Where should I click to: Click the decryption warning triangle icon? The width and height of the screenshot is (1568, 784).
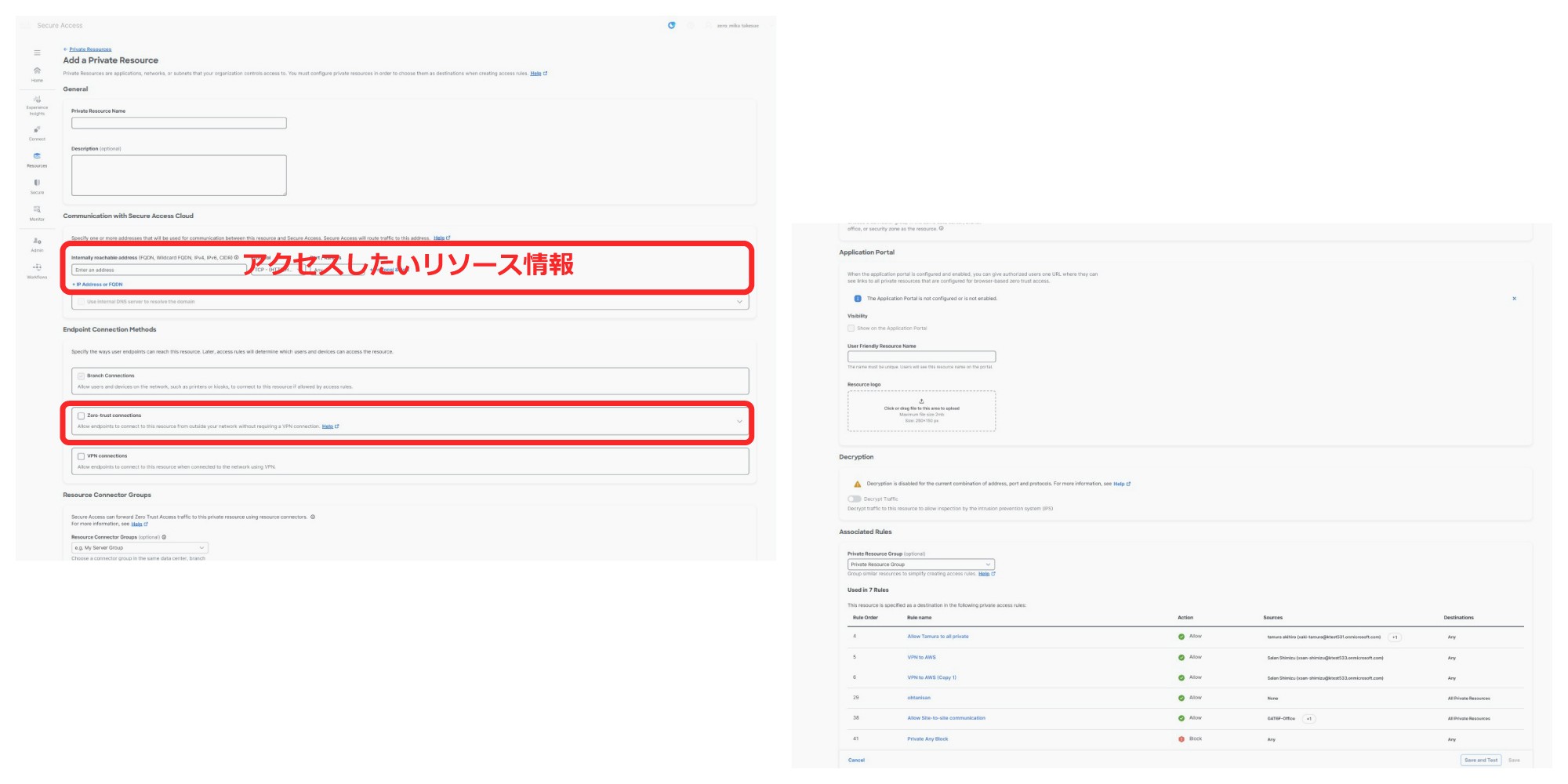(857, 484)
